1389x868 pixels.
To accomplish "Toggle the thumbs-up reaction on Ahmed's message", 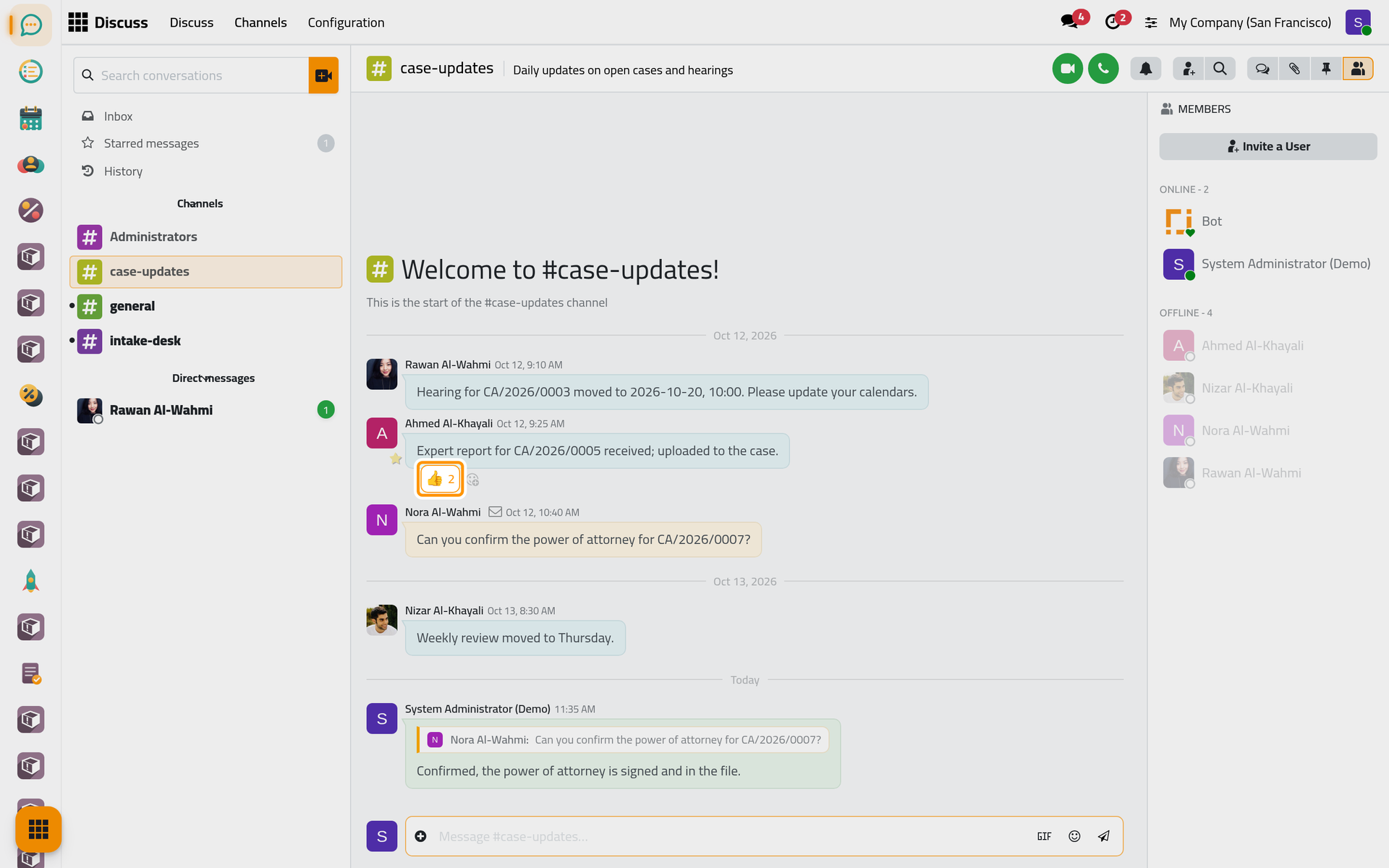I will (x=441, y=479).
